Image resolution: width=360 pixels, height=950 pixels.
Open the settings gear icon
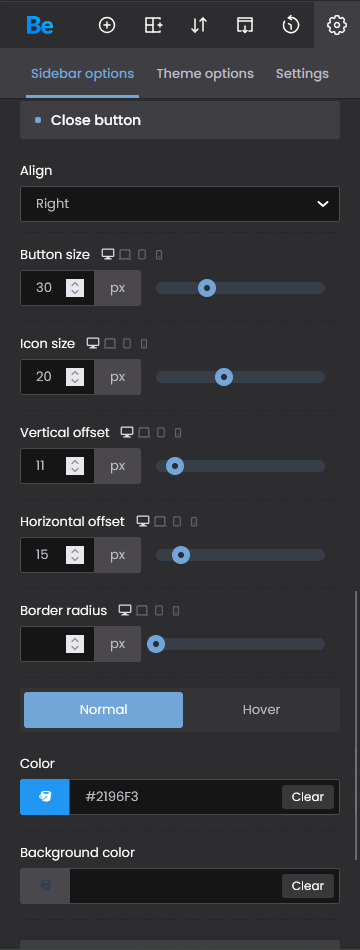click(336, 25)
